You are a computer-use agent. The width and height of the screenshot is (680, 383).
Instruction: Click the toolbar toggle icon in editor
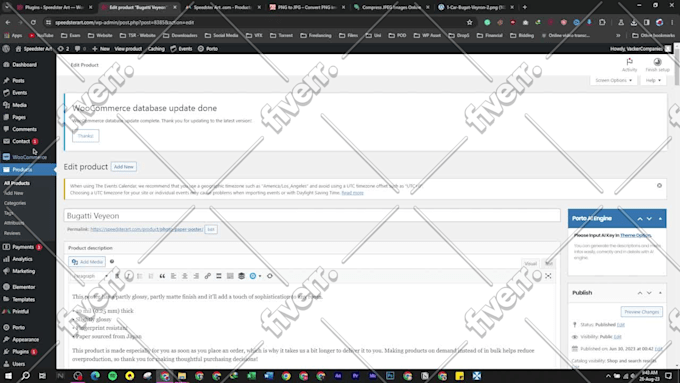pos(230,276)
